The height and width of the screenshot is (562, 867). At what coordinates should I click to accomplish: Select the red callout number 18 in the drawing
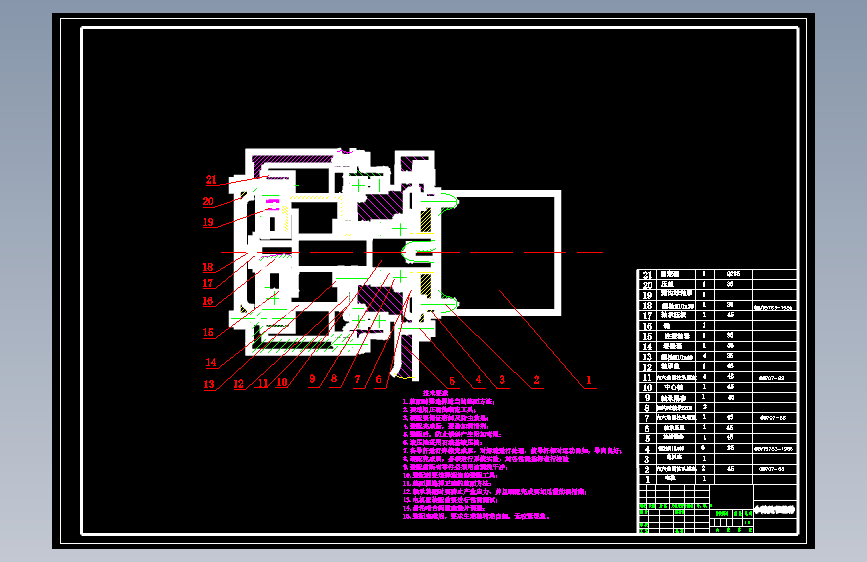pyautogui.click(x=208, y=267)
